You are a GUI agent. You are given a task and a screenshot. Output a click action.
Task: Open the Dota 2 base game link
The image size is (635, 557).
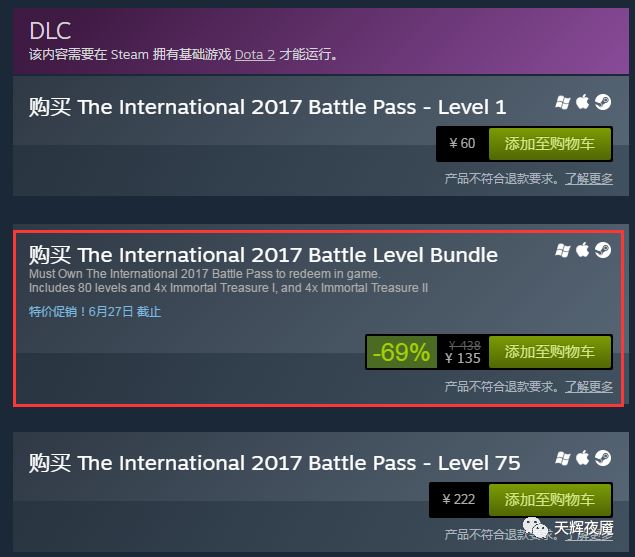255,54
